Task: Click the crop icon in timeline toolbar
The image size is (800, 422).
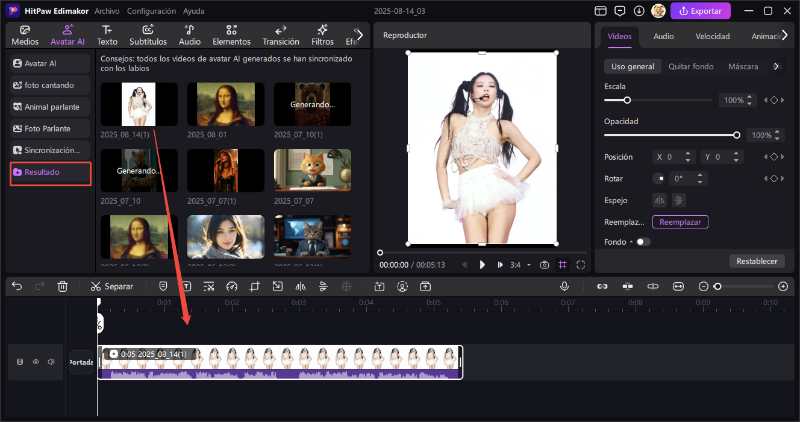Action: pyautogui.click(x=255, y=287)
